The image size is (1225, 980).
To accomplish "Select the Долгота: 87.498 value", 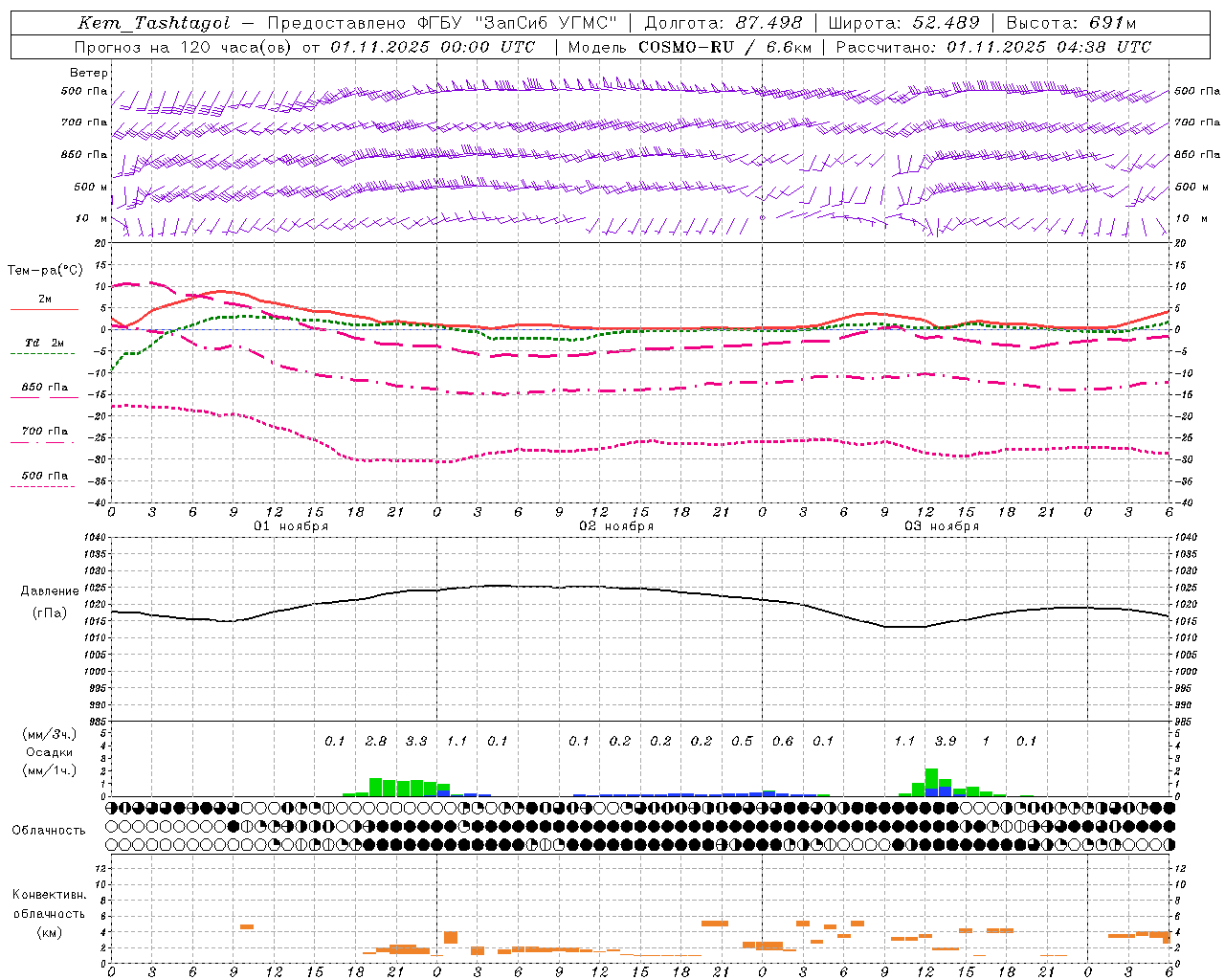I will pyautogui.click(x=723, y=23).
